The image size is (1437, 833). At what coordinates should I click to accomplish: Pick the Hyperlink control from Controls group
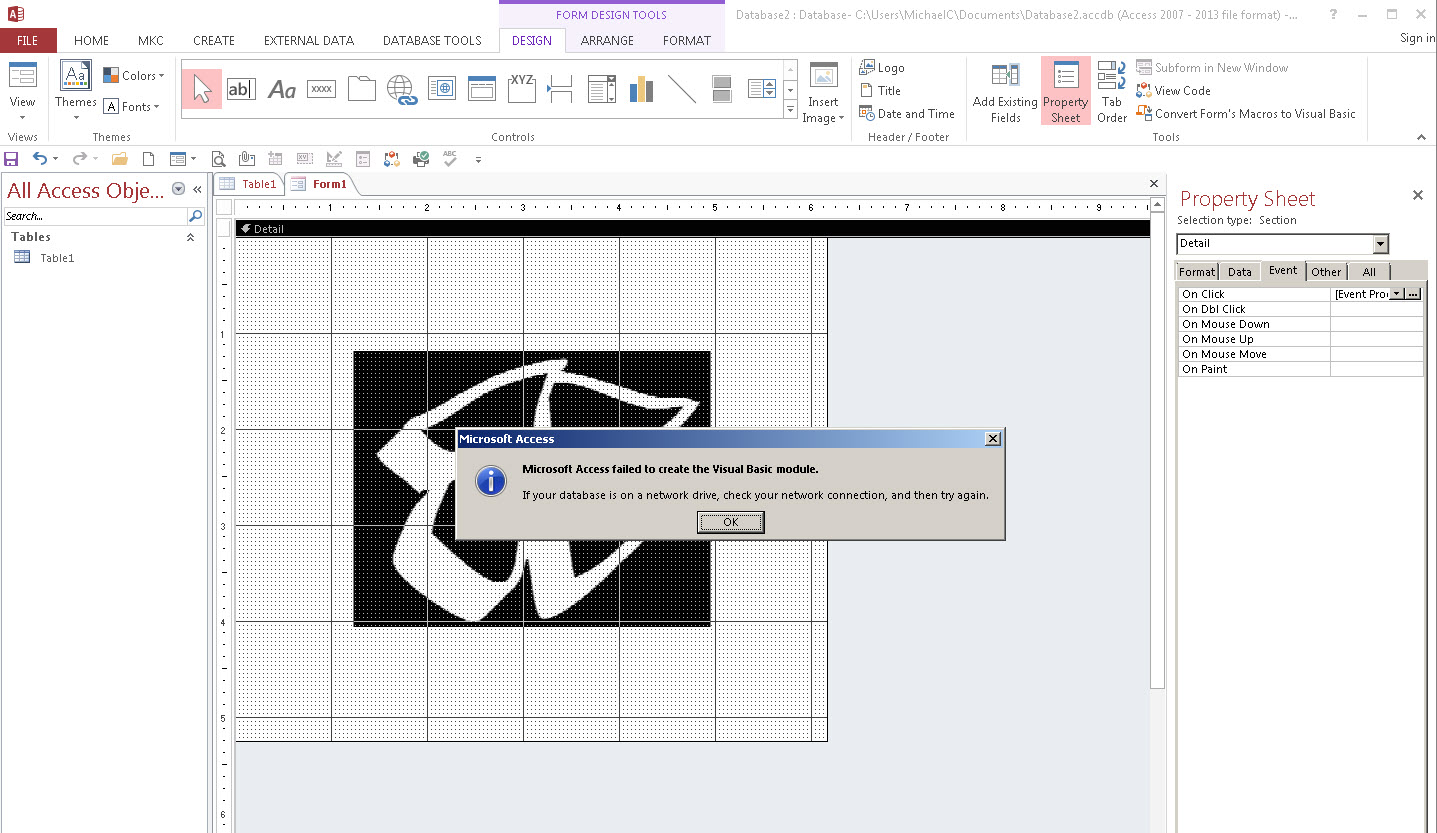point(401,89)
